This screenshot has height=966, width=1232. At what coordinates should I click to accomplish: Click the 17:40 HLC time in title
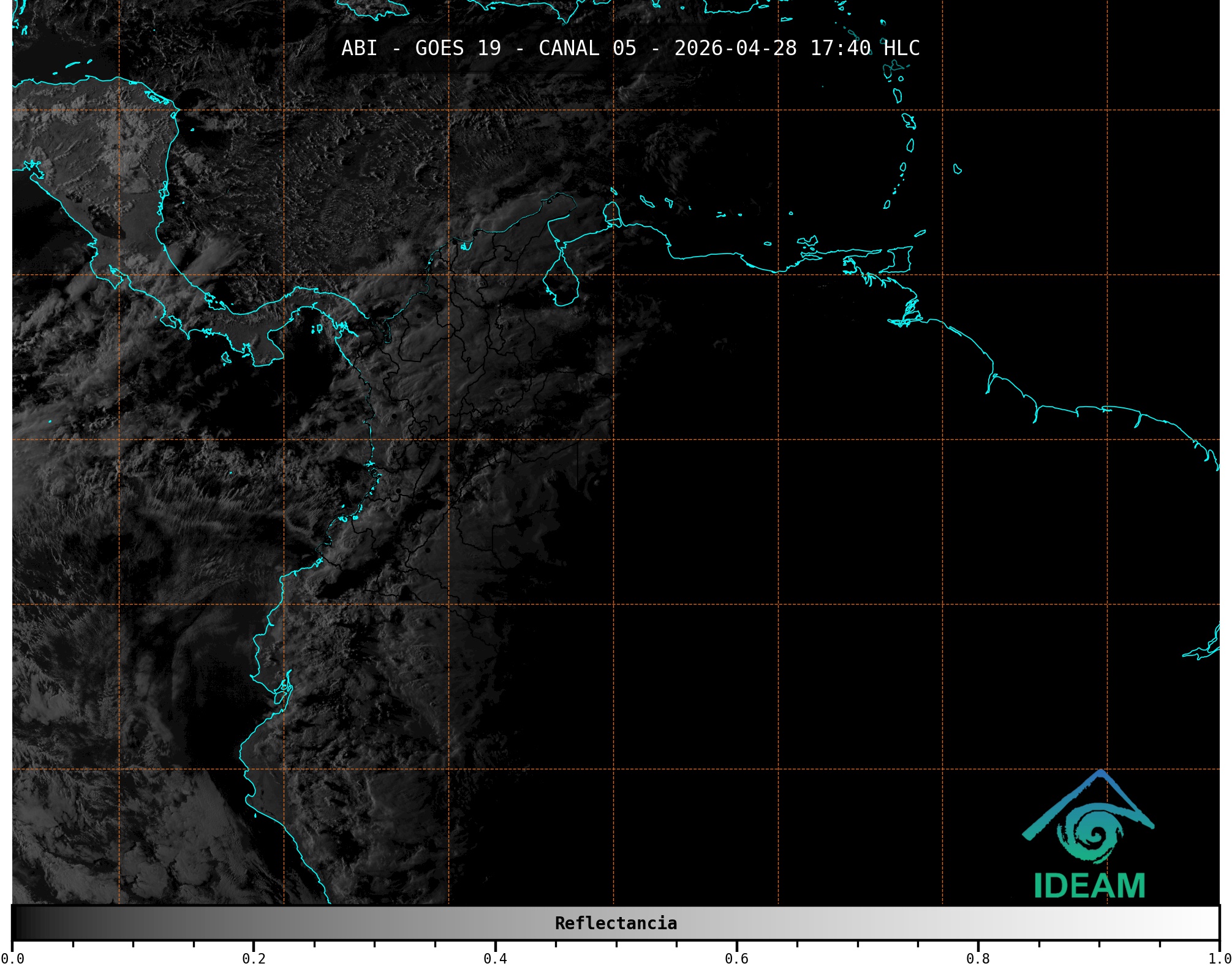point(865,48)
